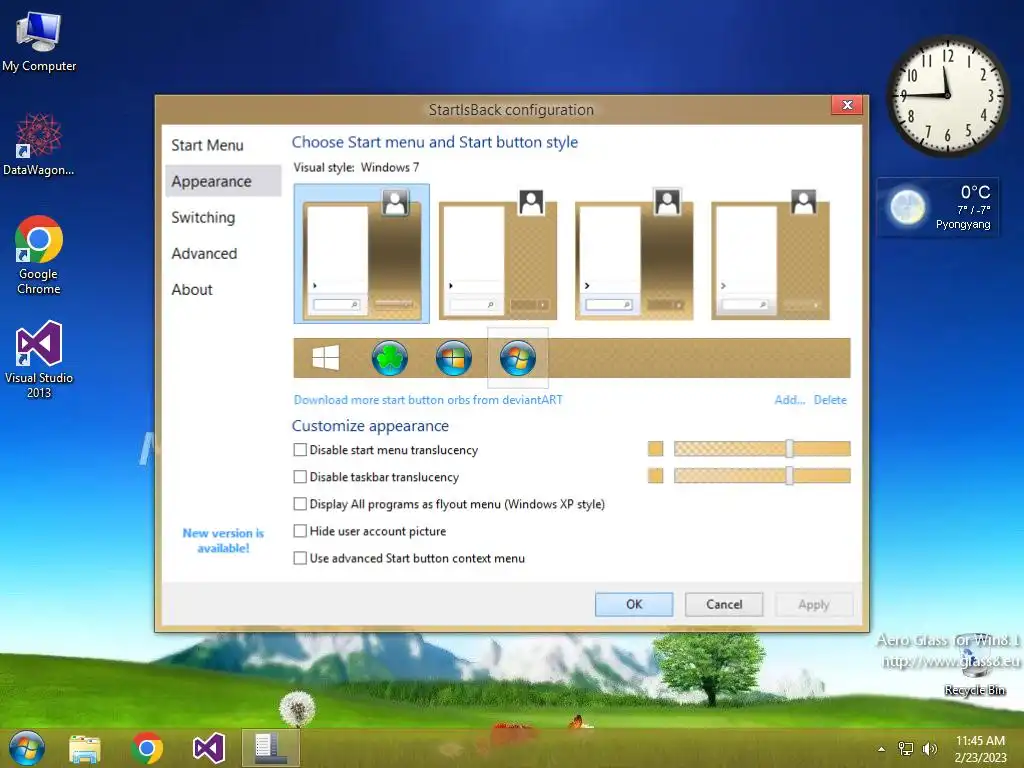This screenshot has height=768, width=1024.
Task: Select Visual Studio 2013 desktop shortcut
Action: [x=39, y=360]
